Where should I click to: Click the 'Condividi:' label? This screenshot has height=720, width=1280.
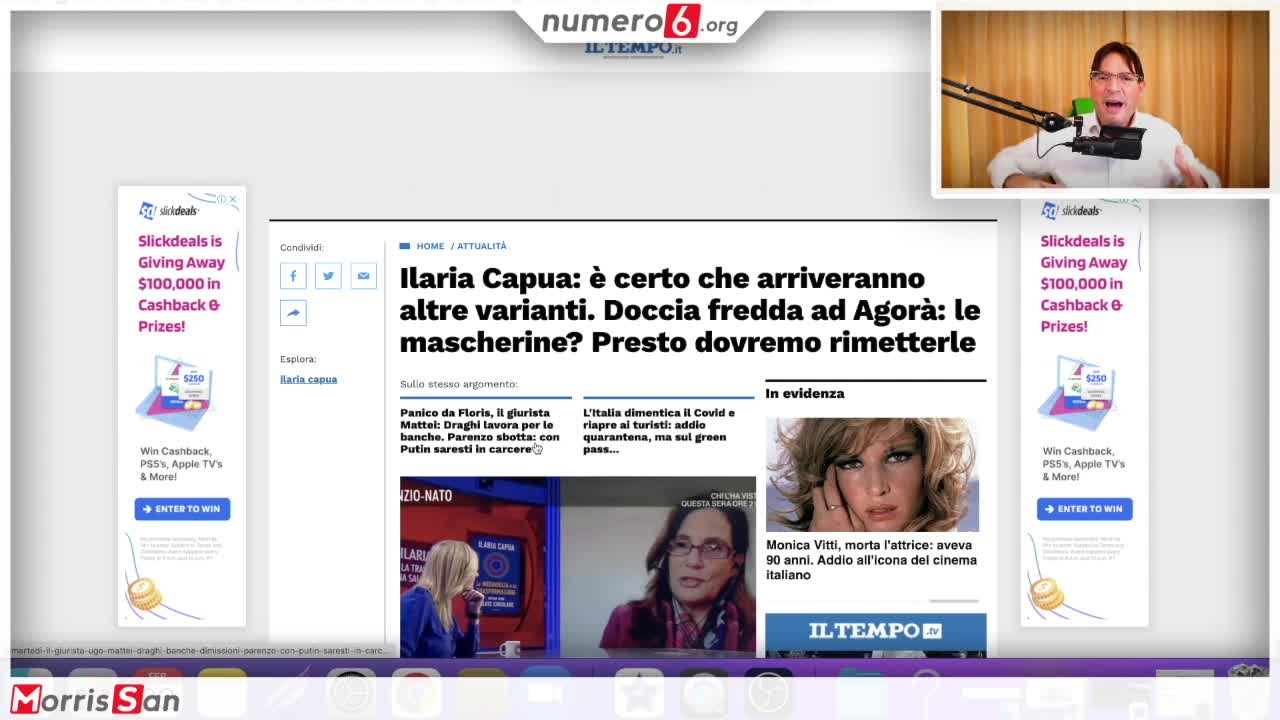pos(302,247)
